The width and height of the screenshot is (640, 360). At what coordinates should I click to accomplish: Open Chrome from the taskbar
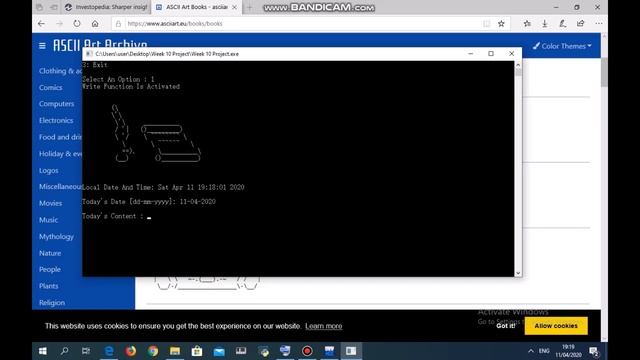tap(153, 351)
